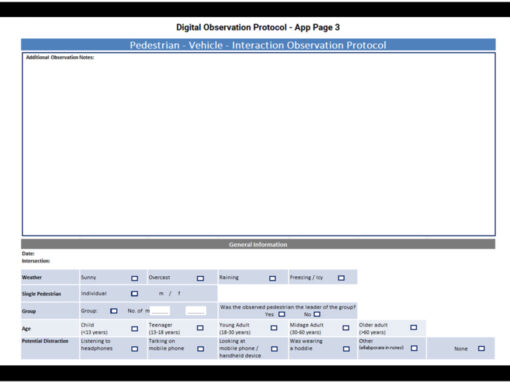Click the Weather row label
The width and height of the screenshot is (510, 382).
point(32,277)
